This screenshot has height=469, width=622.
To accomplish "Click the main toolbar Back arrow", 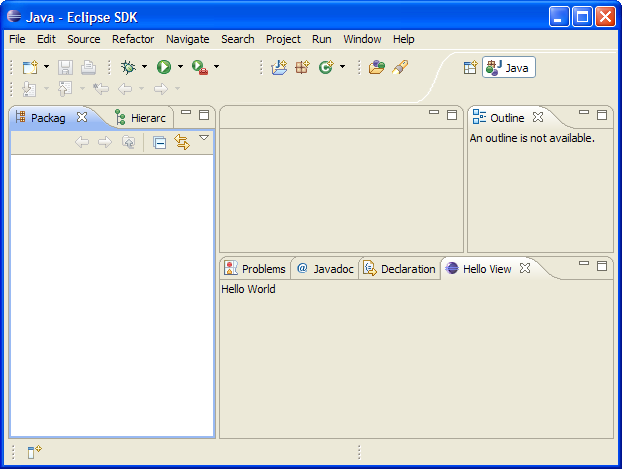I will [x=125, y=89].
